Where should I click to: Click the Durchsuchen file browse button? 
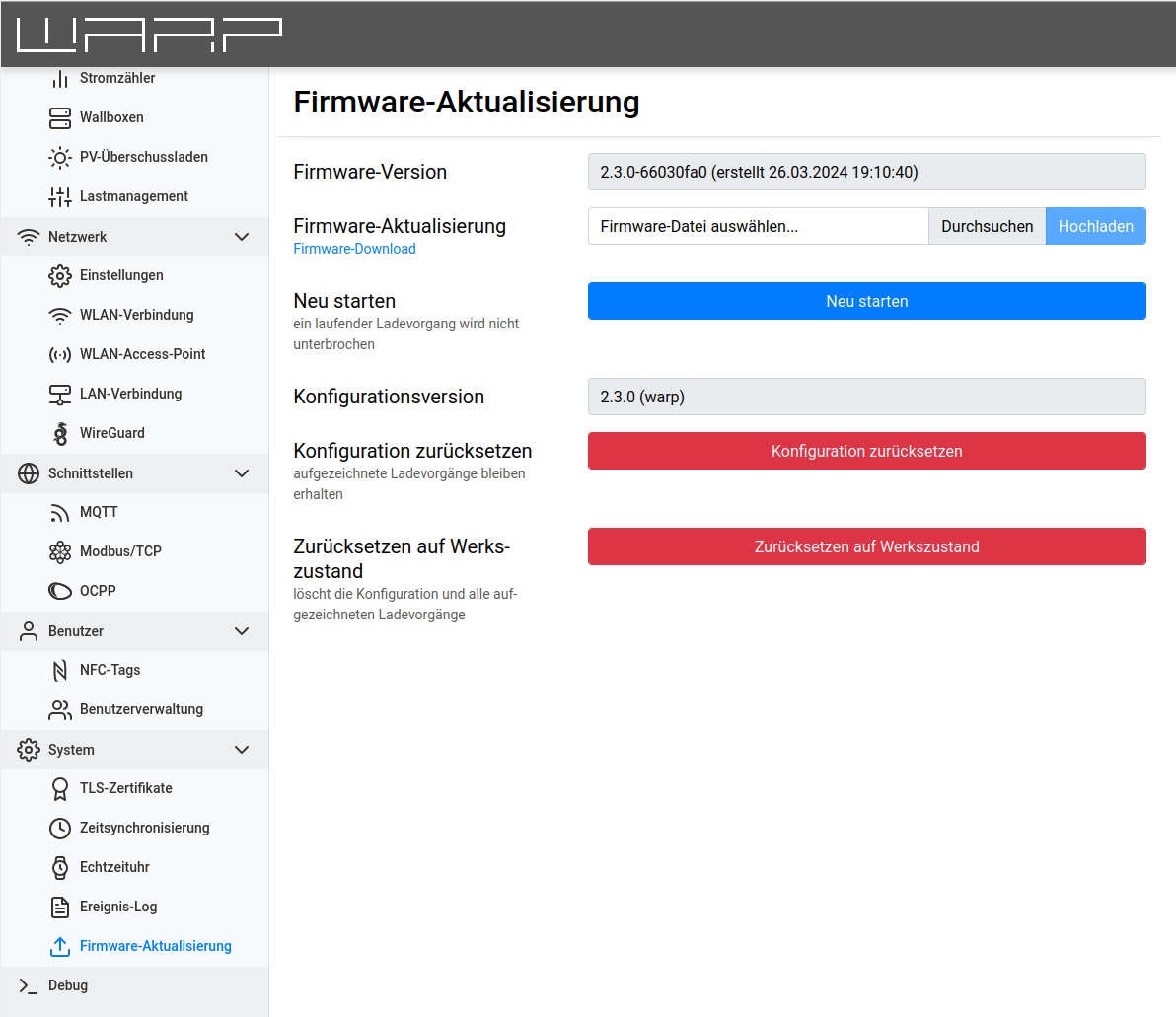987,226
